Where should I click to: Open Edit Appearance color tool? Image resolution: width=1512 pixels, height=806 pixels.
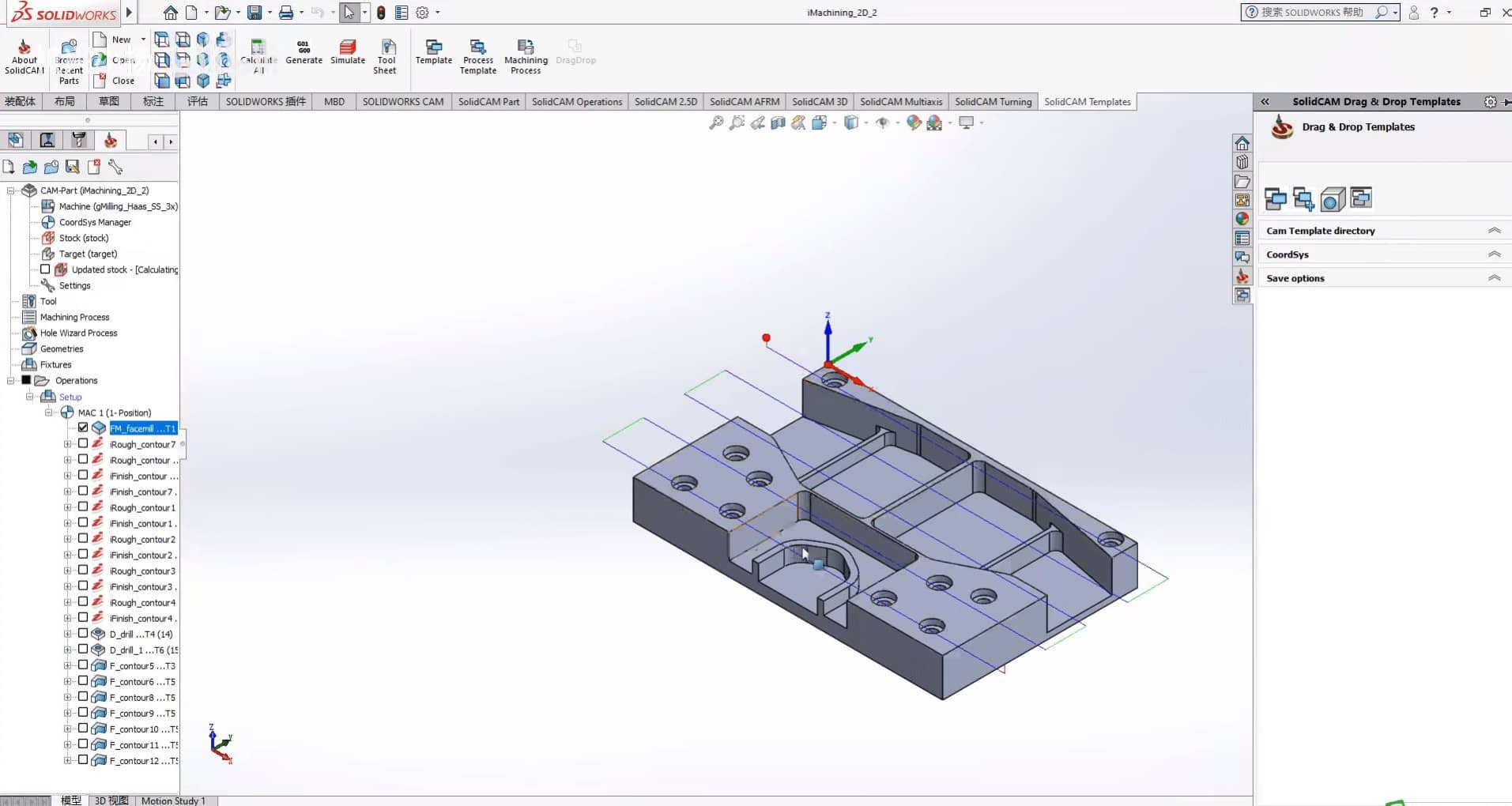point(914,122)
